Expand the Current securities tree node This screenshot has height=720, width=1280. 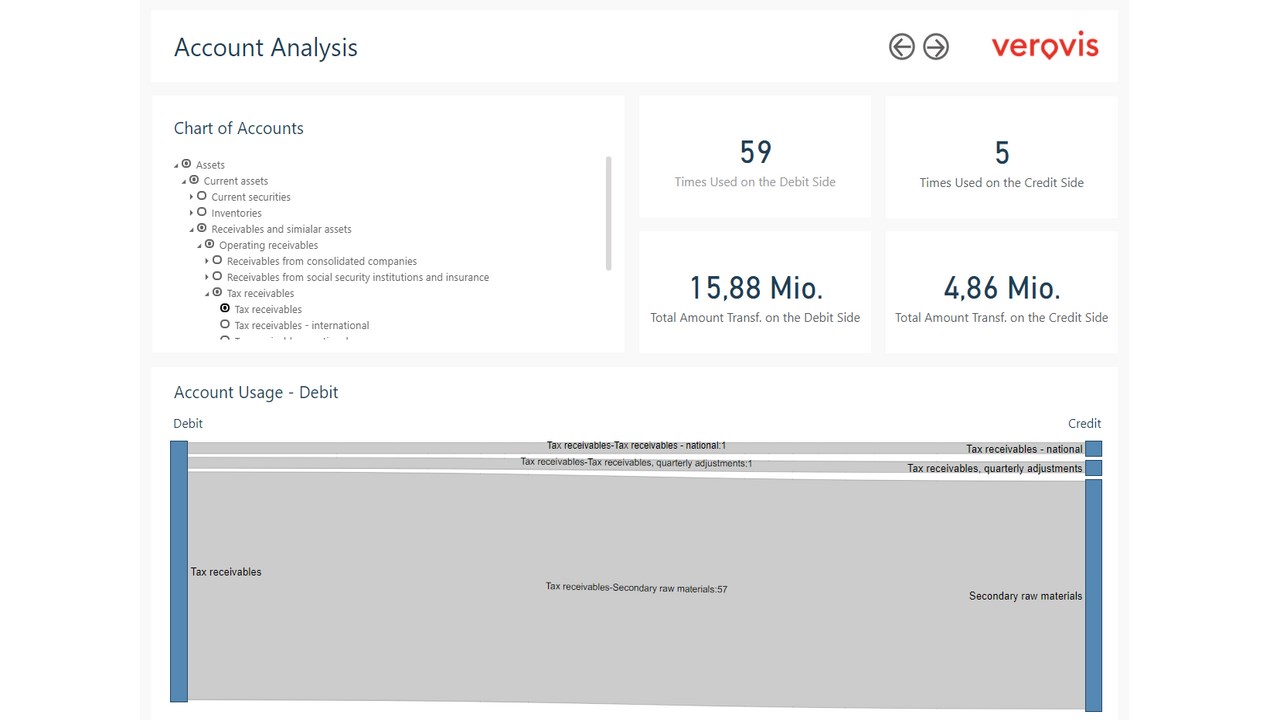[x=191, y=197]
